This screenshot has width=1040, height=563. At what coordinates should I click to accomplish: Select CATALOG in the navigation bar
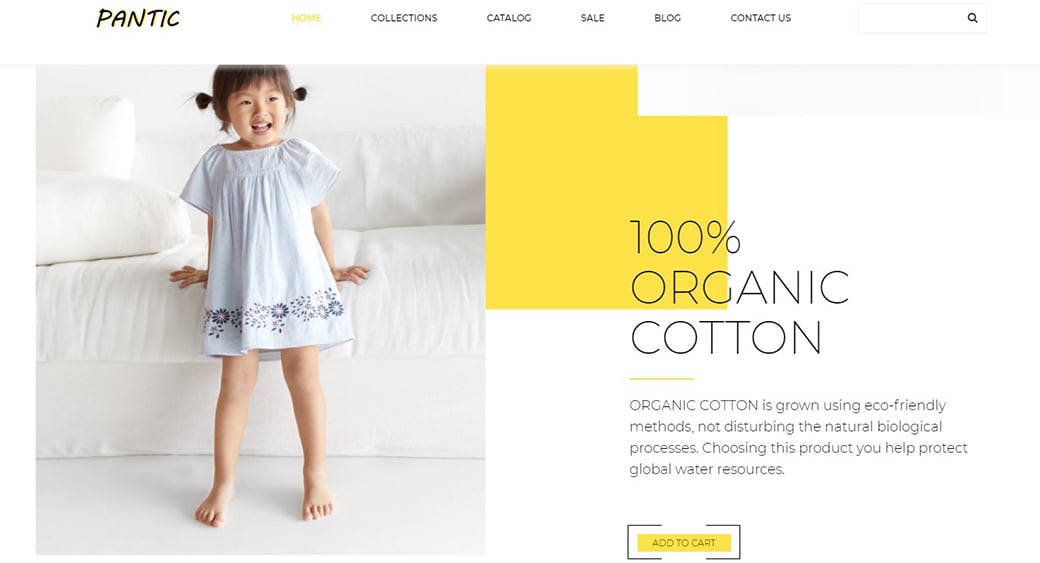(x=509, y=18)
